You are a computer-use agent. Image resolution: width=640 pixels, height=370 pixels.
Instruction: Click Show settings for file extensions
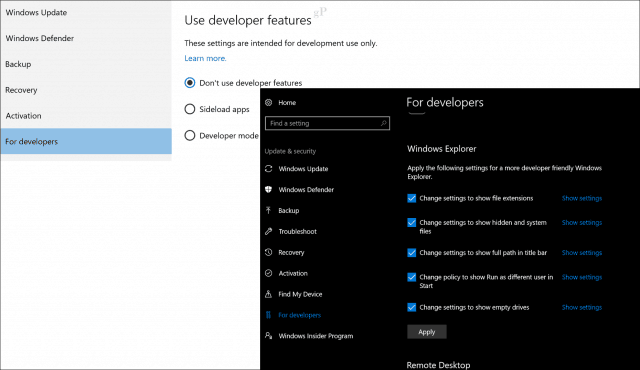click(582, 198)
